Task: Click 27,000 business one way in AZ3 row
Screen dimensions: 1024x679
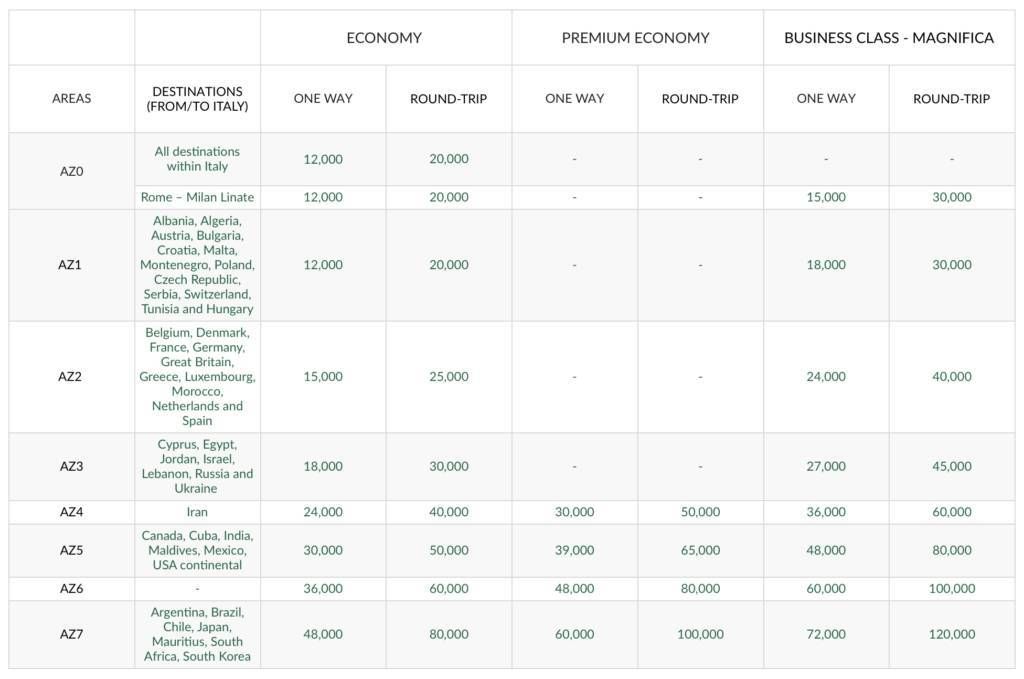Action: tap(826, 466)
